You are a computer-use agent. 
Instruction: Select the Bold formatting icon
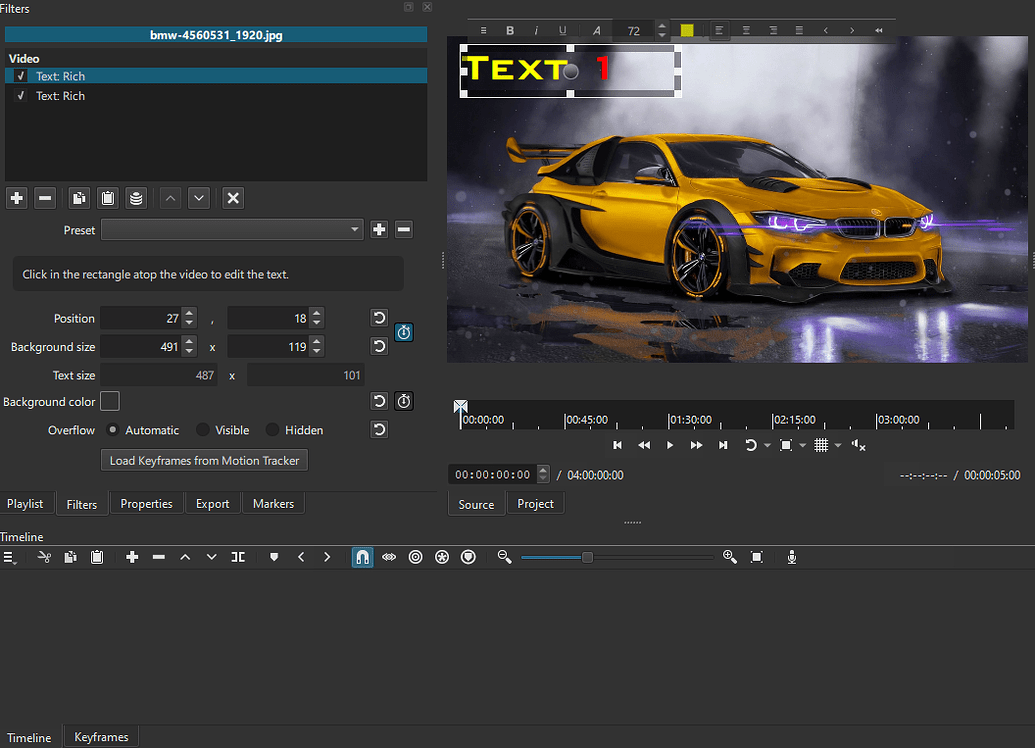[x=510, y=30]
